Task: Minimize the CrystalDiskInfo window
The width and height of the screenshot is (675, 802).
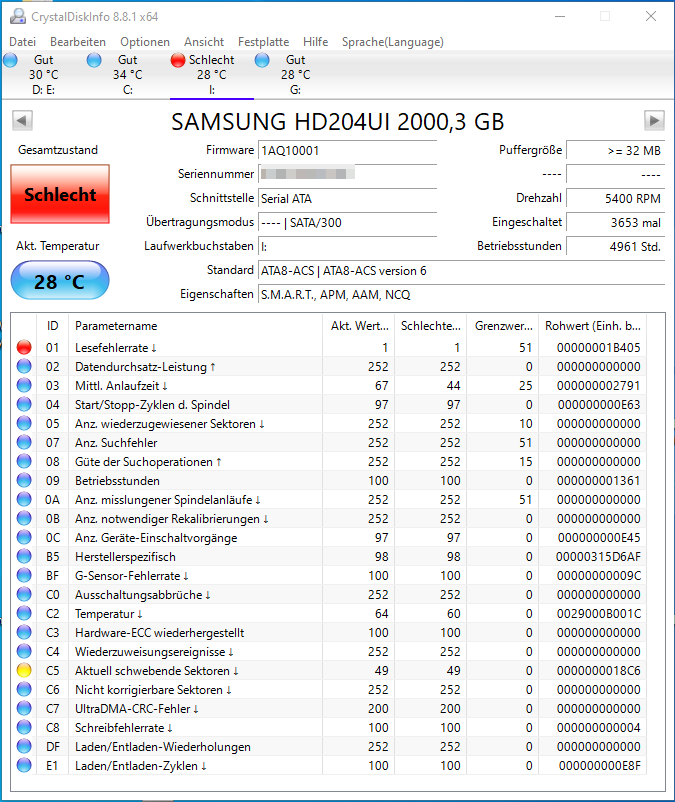Action: point(560,16)
